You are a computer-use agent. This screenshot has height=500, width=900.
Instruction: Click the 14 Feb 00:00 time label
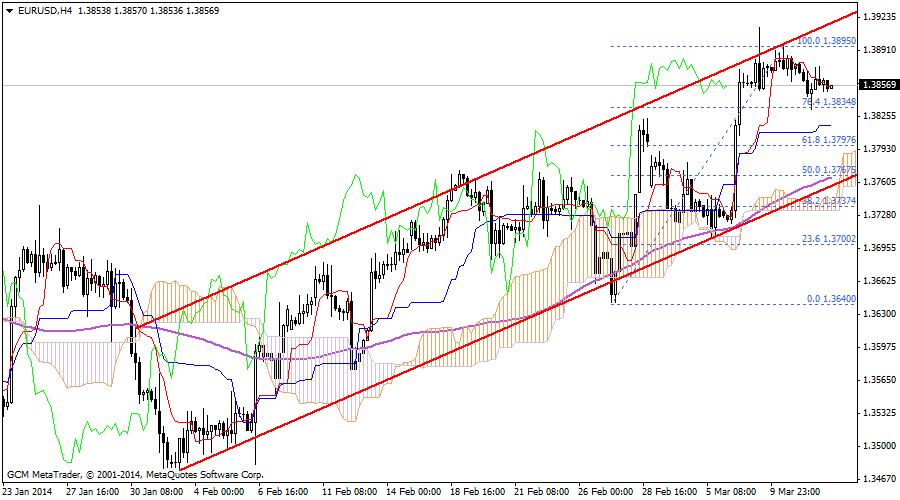(414, 492)
